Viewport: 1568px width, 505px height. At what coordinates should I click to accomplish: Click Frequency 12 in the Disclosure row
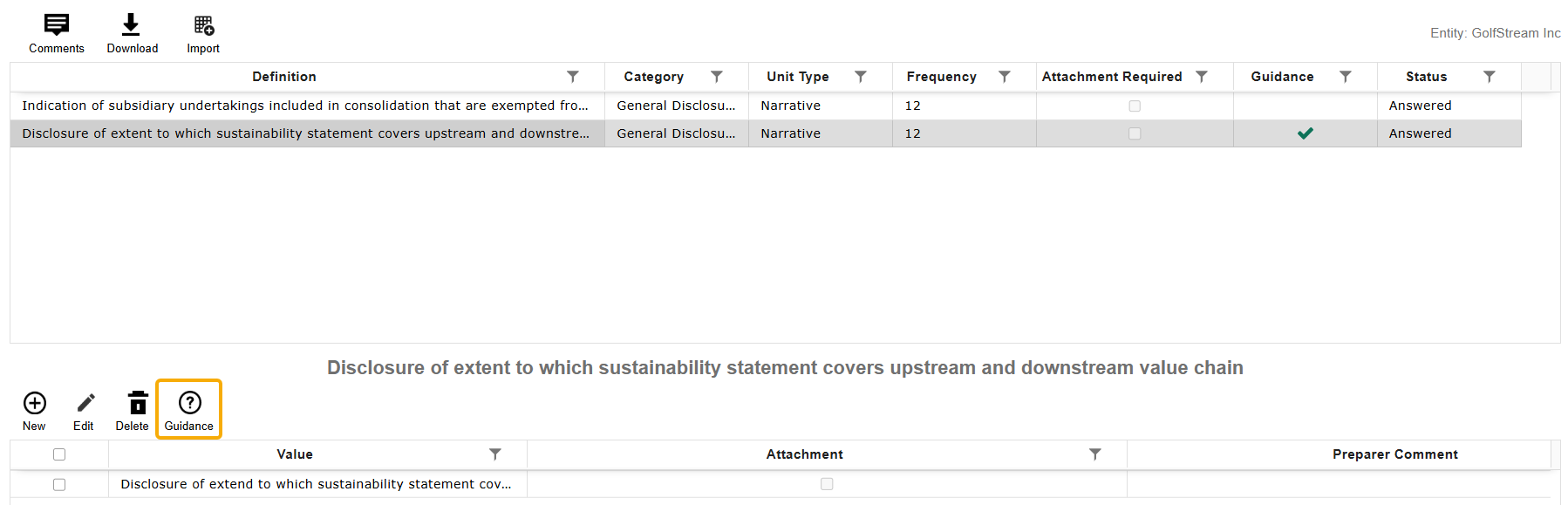click(x=965, y=133)
